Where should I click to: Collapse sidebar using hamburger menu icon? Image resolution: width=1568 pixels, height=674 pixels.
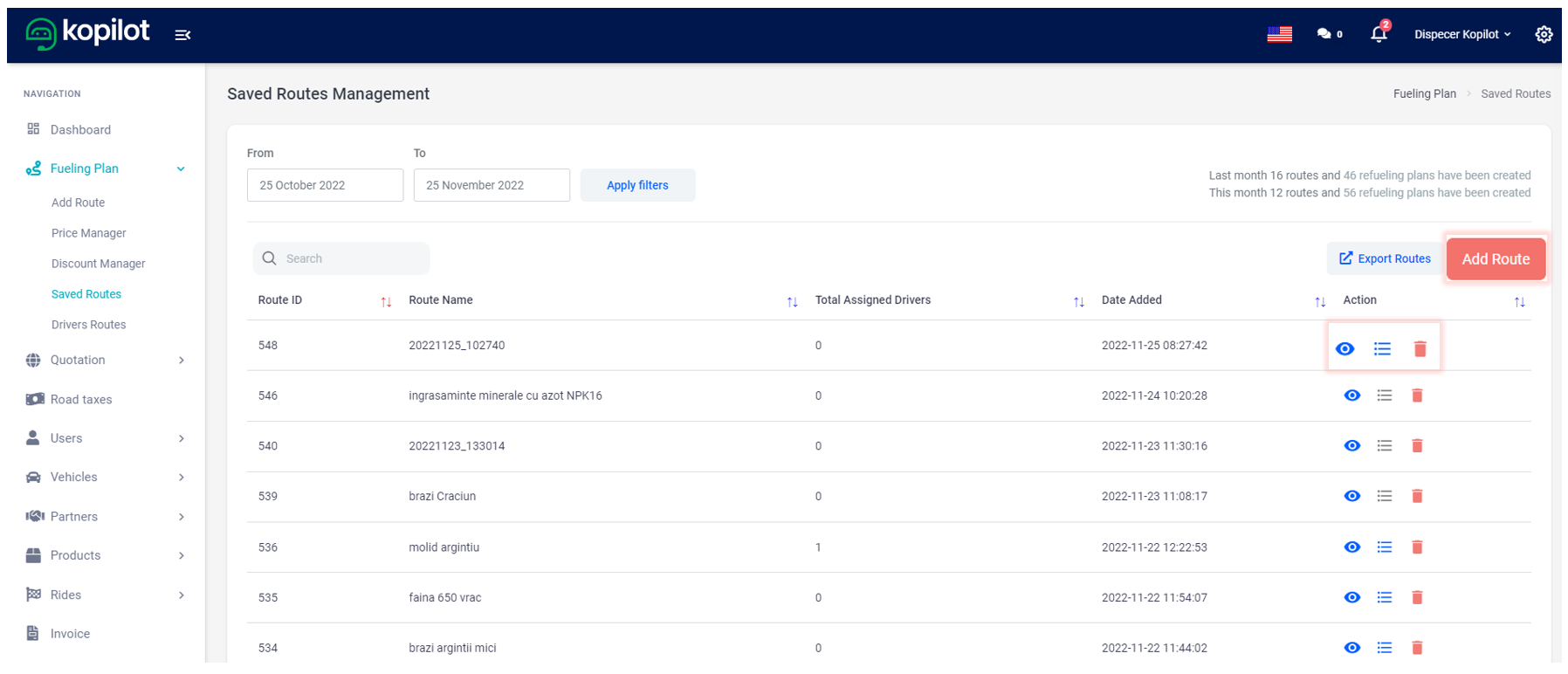(x=182, y=35)
